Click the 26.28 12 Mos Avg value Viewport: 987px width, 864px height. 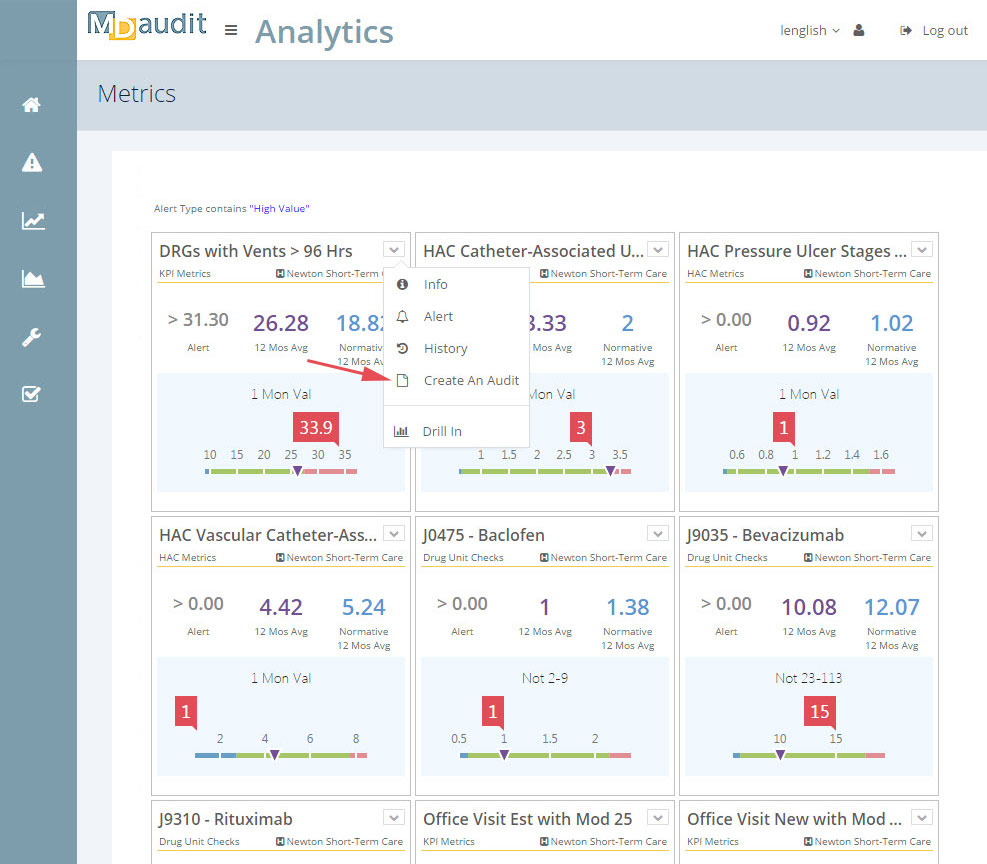(281, 323)
